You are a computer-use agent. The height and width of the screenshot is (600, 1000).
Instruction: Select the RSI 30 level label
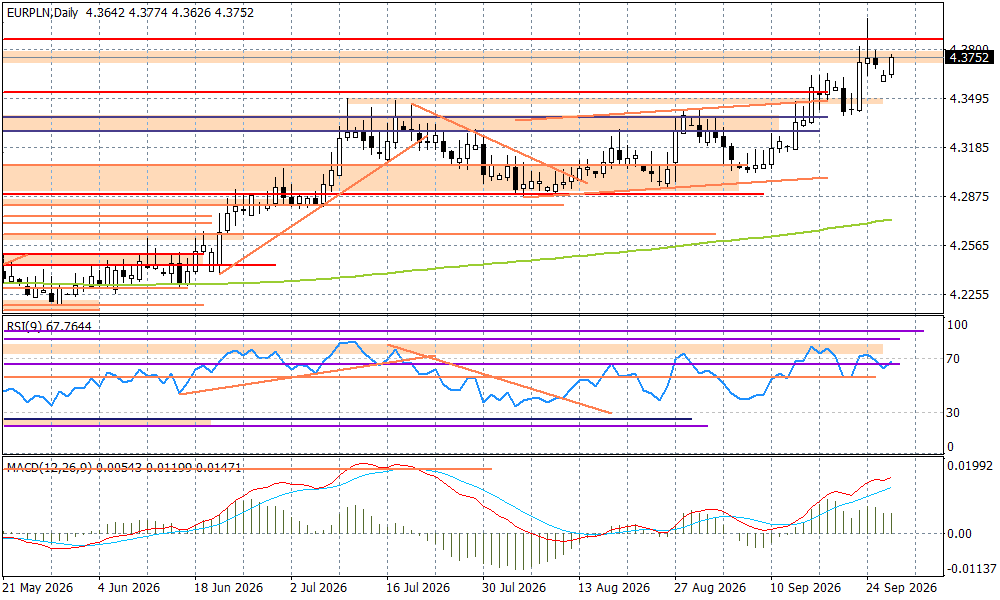[953, 413]
